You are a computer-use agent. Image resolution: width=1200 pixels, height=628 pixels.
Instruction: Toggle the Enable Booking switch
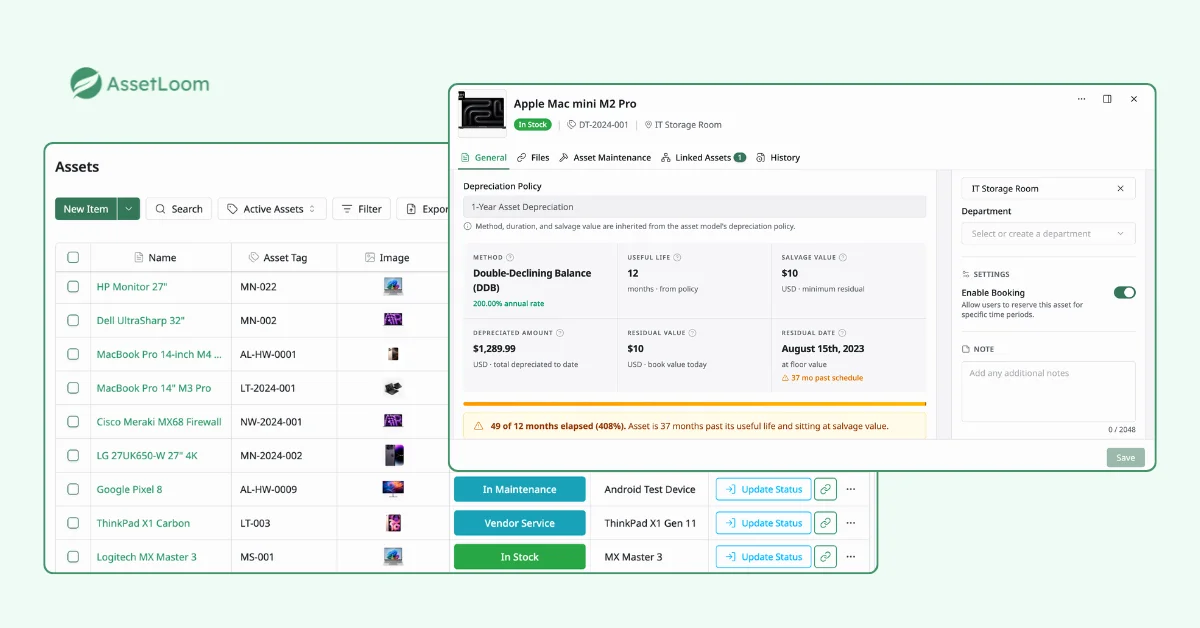pos(1124,293)
